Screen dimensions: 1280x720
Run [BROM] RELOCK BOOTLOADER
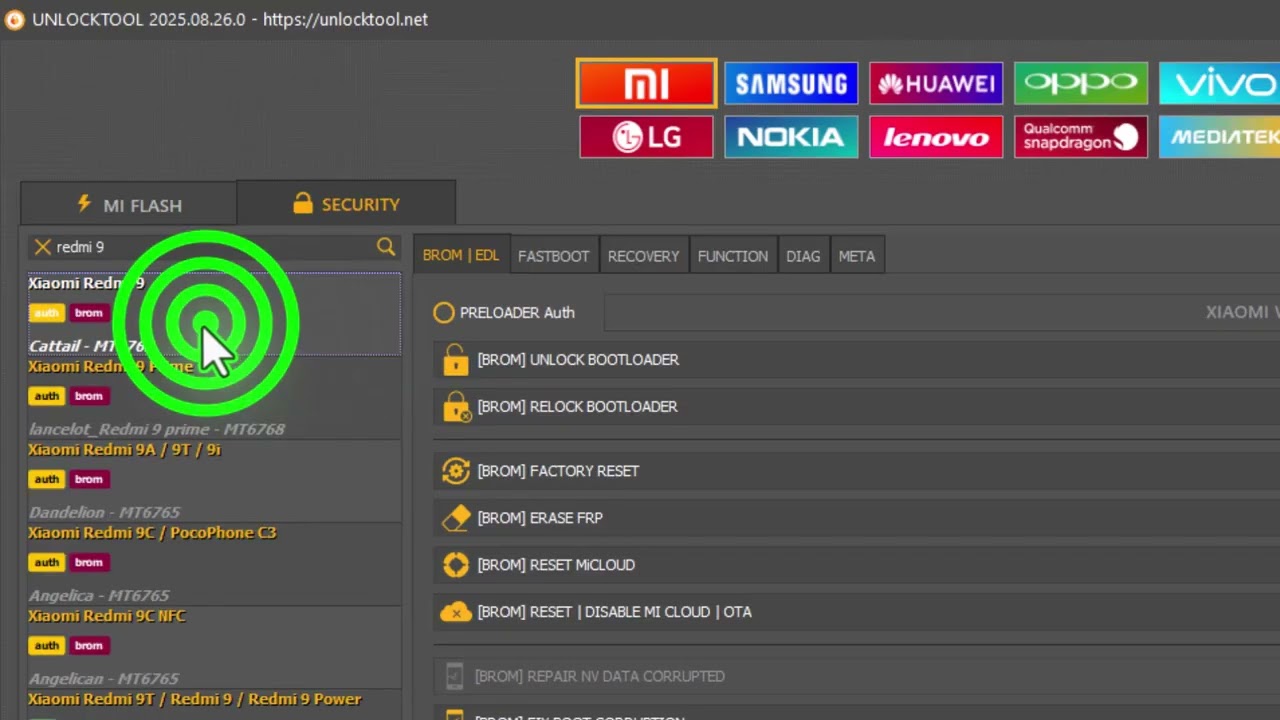click(x=856, y=407)
